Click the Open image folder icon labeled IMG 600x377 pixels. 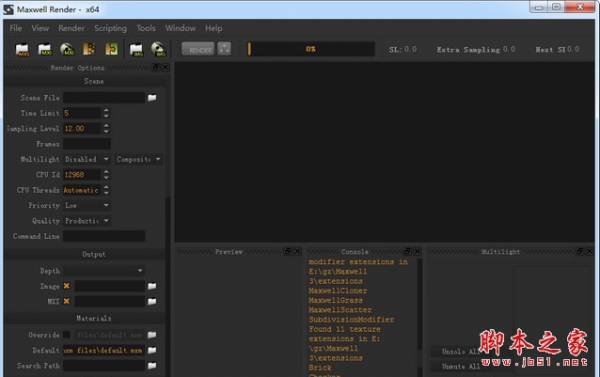click(x=136, y=49)
